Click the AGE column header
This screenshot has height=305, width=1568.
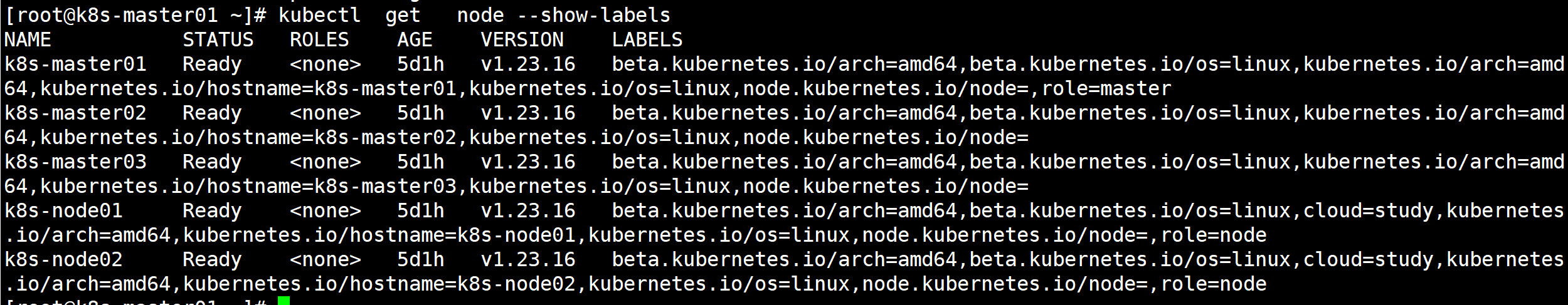[415, 40]
